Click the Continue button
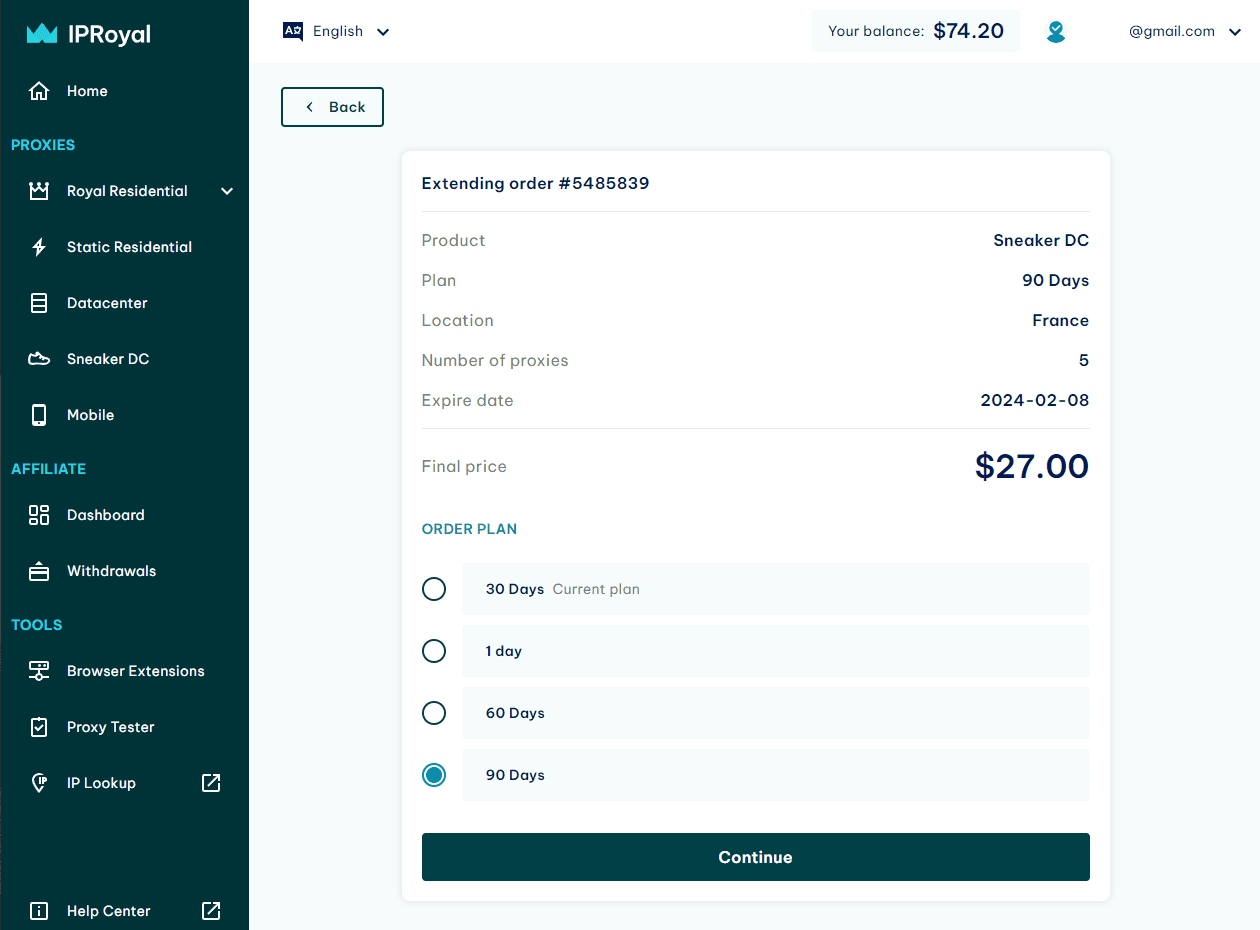 [755, 857]
